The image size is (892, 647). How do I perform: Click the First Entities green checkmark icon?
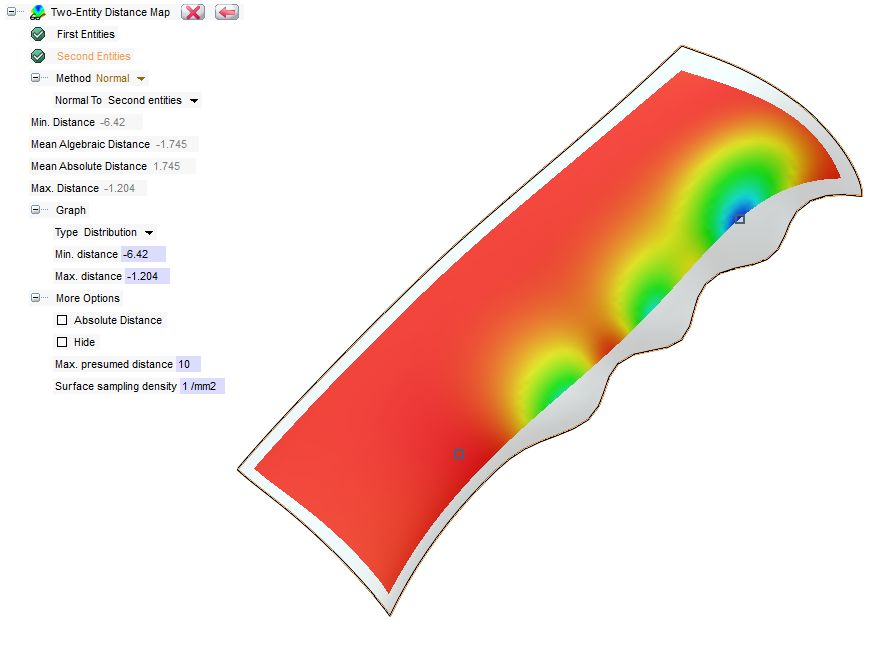point(39,34)
